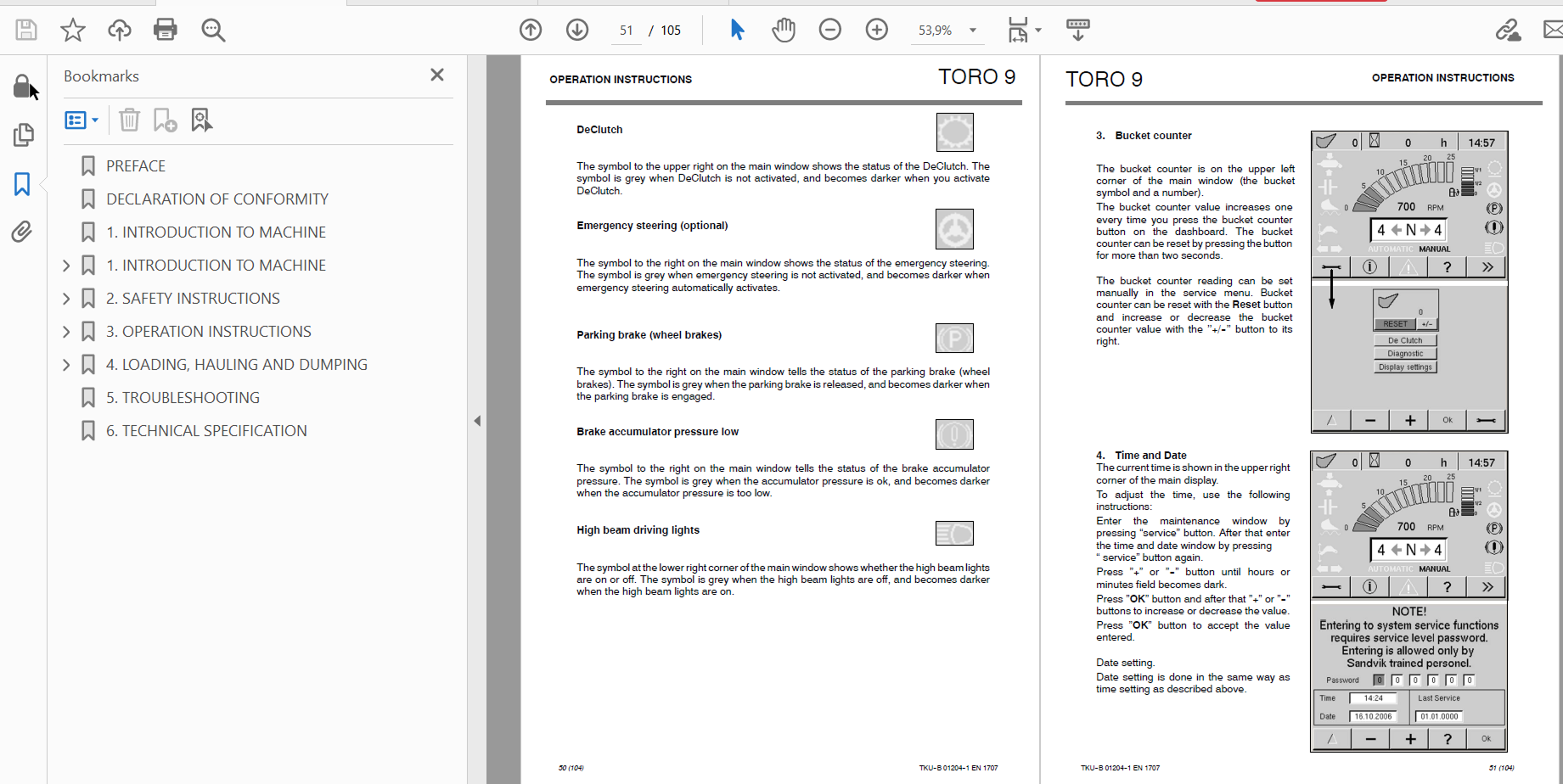The image size is (1563, 784).
Task: Open the page thumbnails panel
Action: [x=23, y=135]
